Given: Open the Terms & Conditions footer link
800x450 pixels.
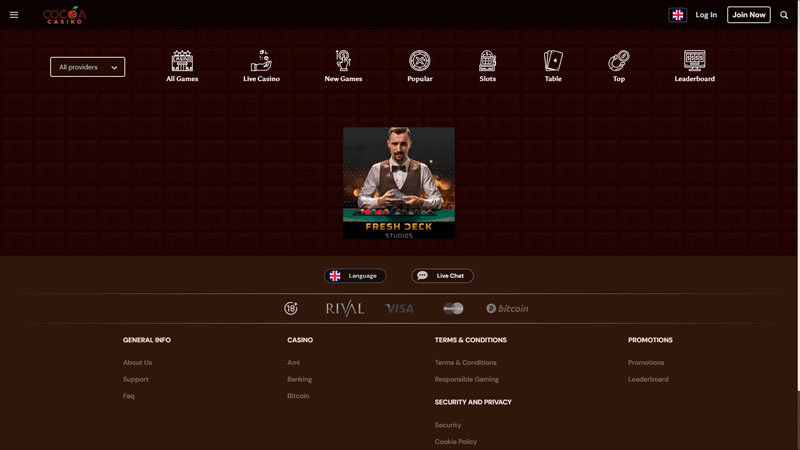Looking at the screenshot, I should [x=465, y=363].
